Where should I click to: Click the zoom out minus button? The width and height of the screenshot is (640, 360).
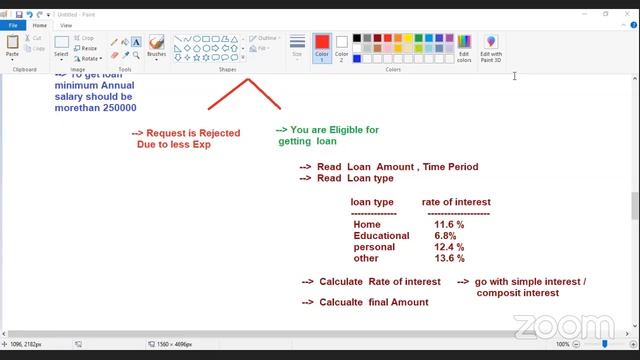coord(576,344)
